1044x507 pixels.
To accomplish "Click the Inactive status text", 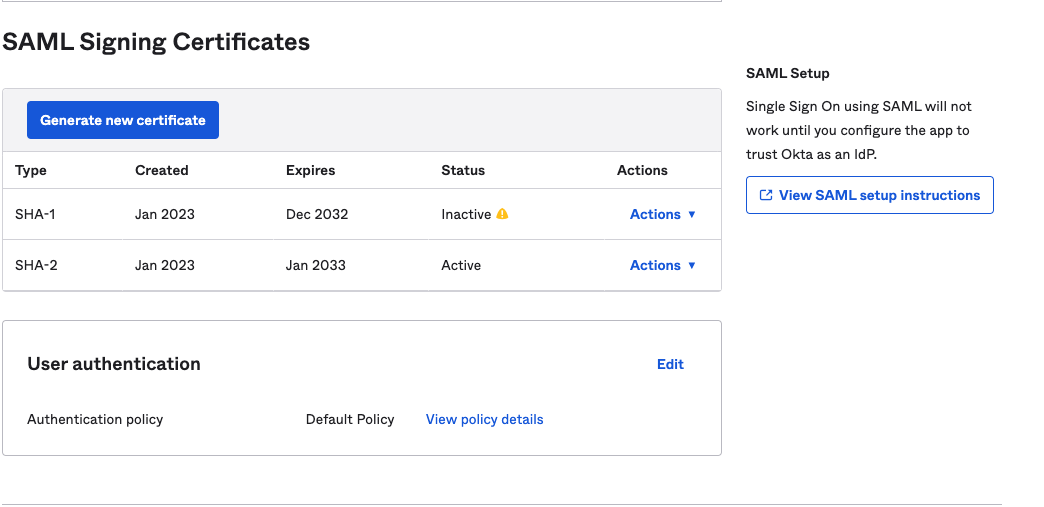I will coord(466,214).
